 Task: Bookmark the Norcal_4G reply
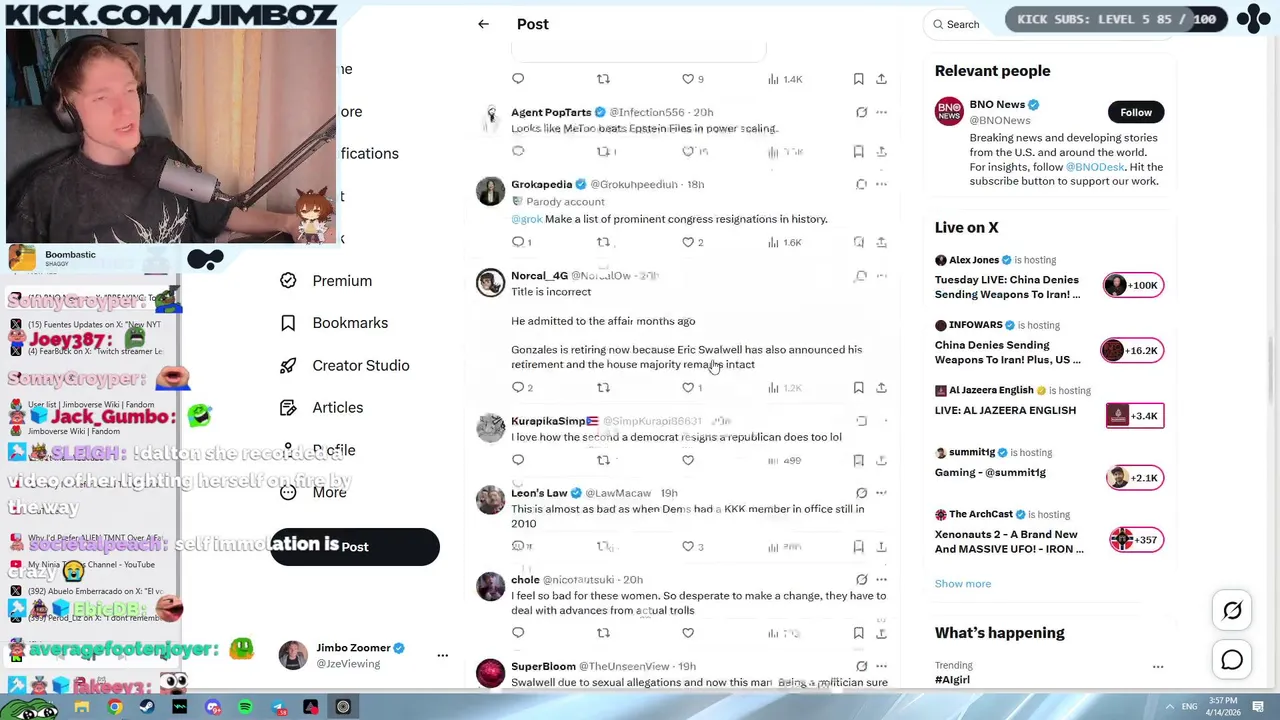(858, 387)
